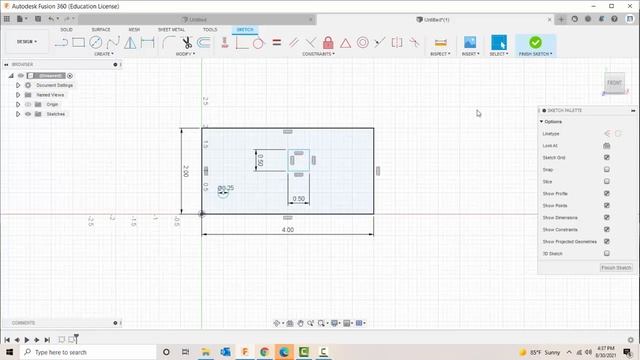This screenshot has width=640, height=360.
Task: Select the Mirror sketch tool
Action: point(130,42)
